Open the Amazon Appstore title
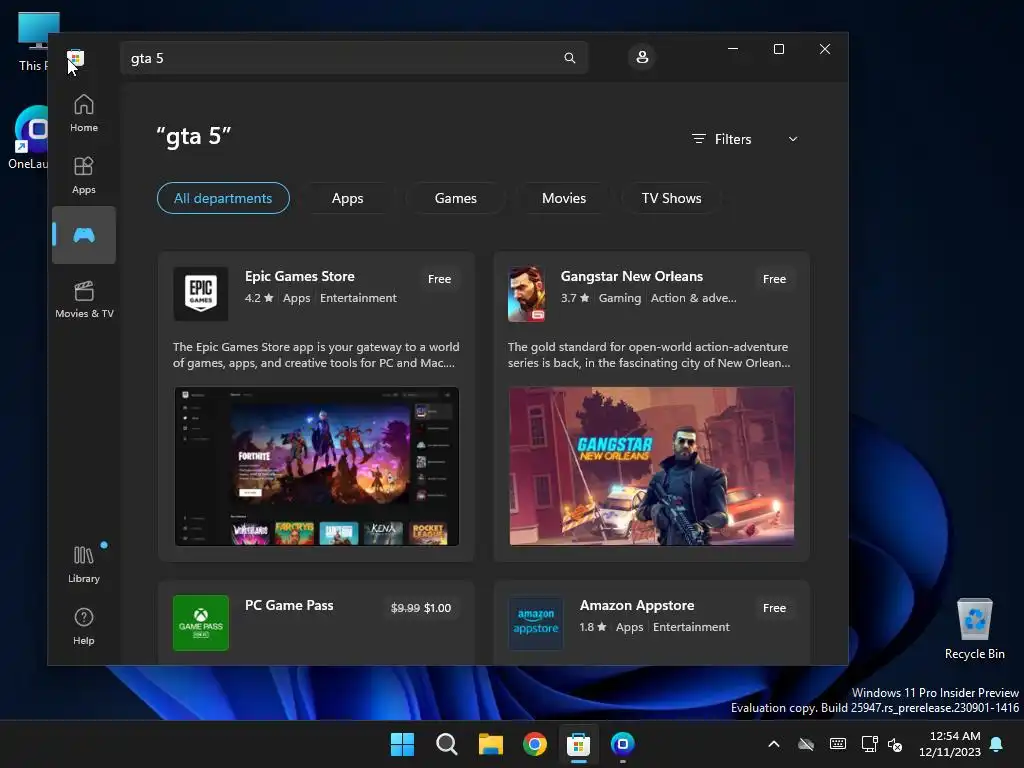 637,605
